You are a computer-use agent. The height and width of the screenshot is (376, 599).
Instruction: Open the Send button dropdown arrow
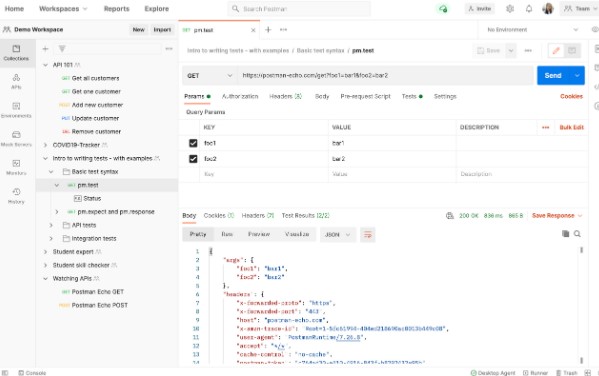[577, 76]
